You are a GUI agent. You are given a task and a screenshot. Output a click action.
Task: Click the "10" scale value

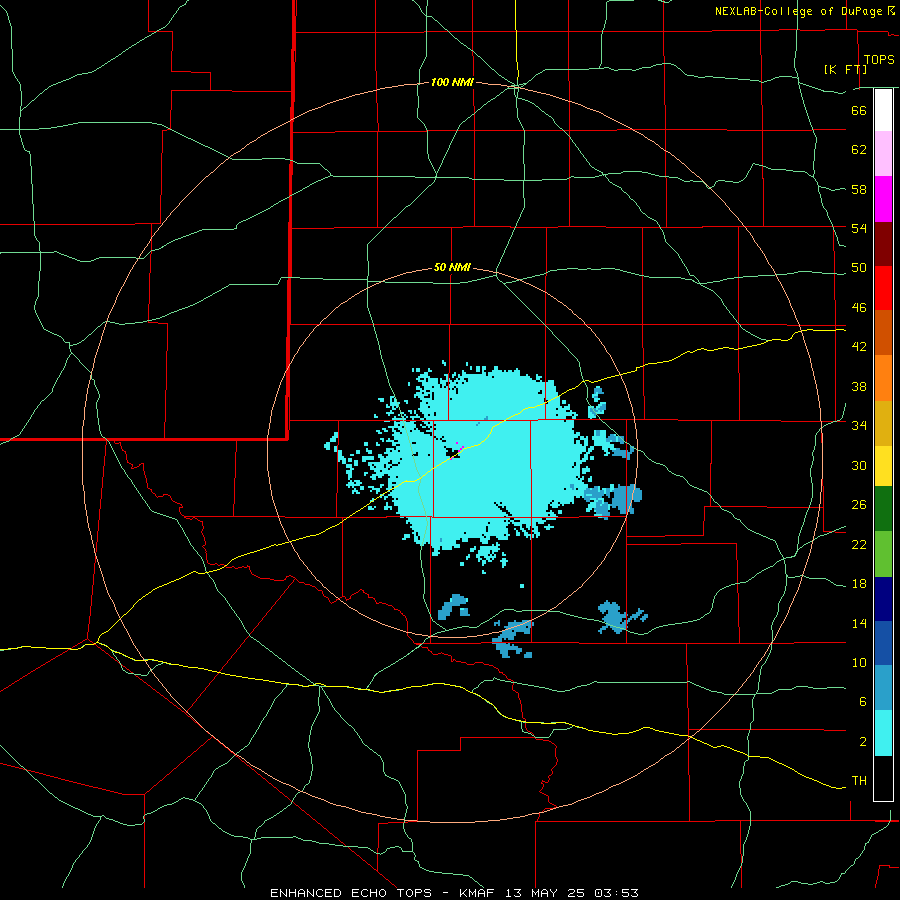(859, 663)
